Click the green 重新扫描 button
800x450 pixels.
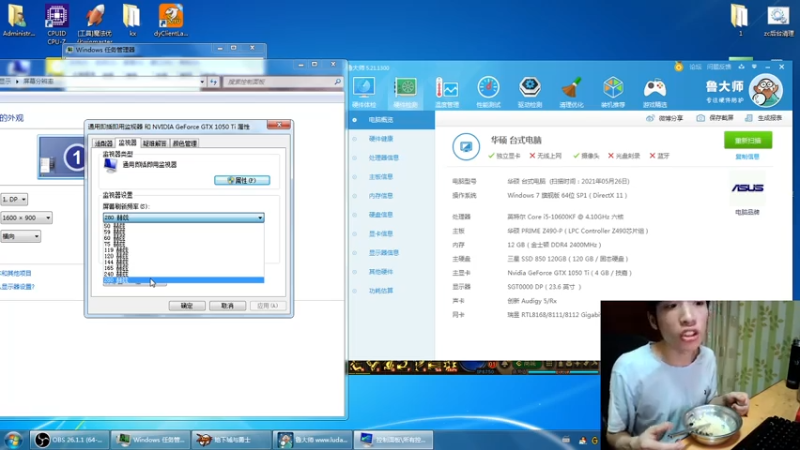[748, 140]
